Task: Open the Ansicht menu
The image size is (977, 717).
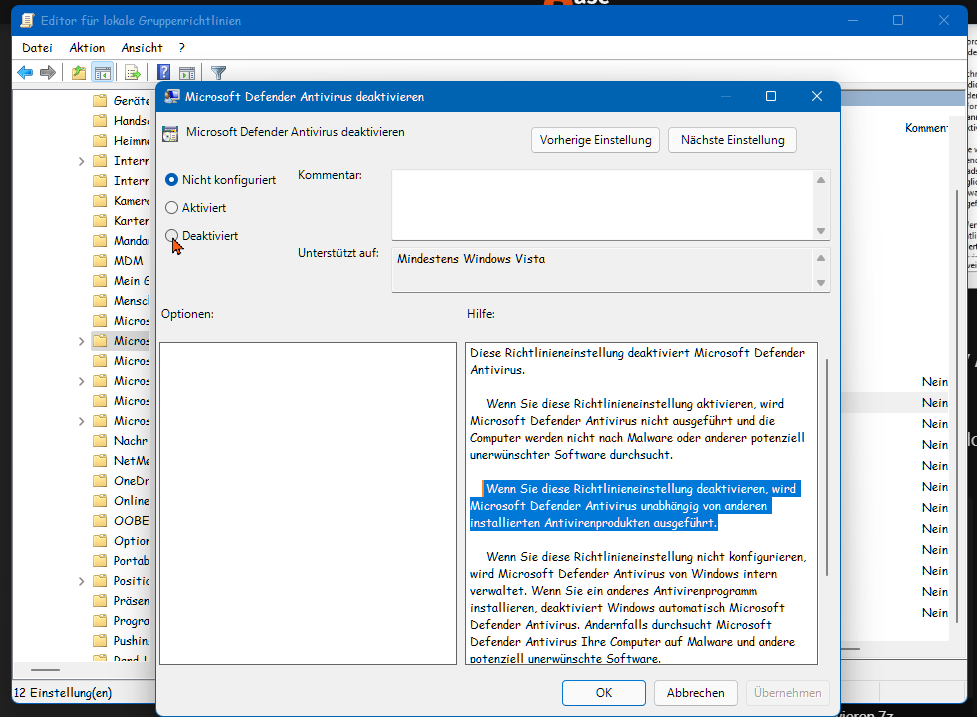Action: coord(142,48)
